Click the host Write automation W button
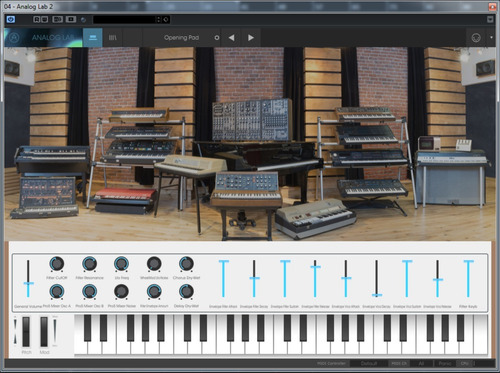Screen dimensions: 500x373 coord(44,20)
